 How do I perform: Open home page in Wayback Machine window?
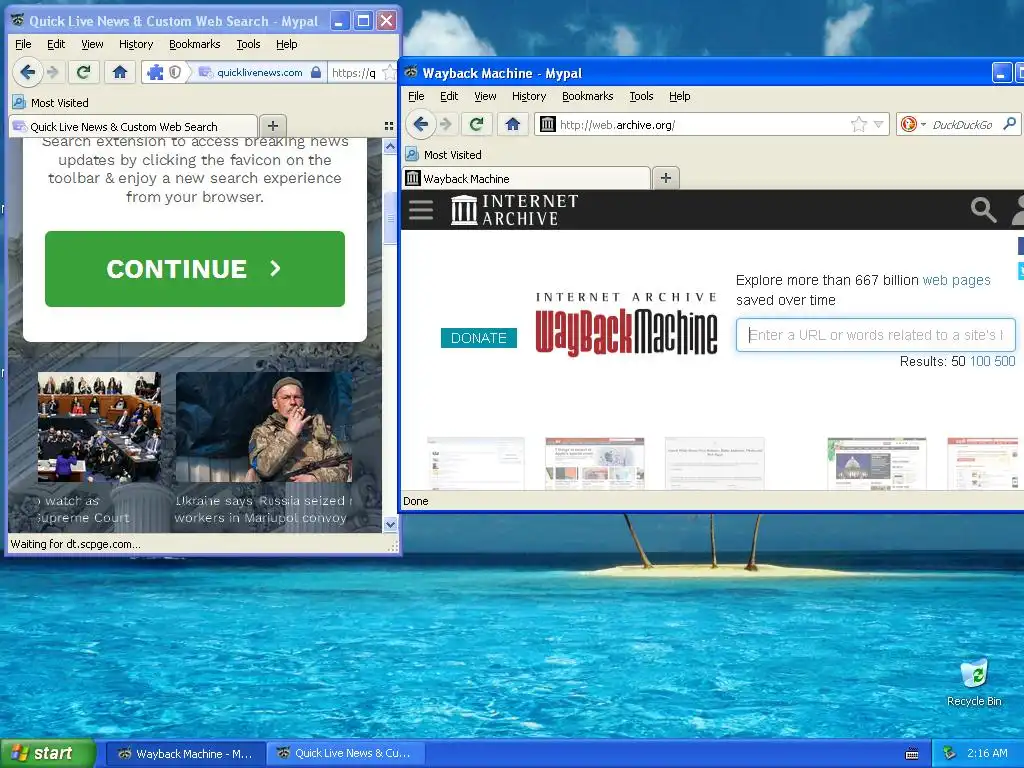513,124
